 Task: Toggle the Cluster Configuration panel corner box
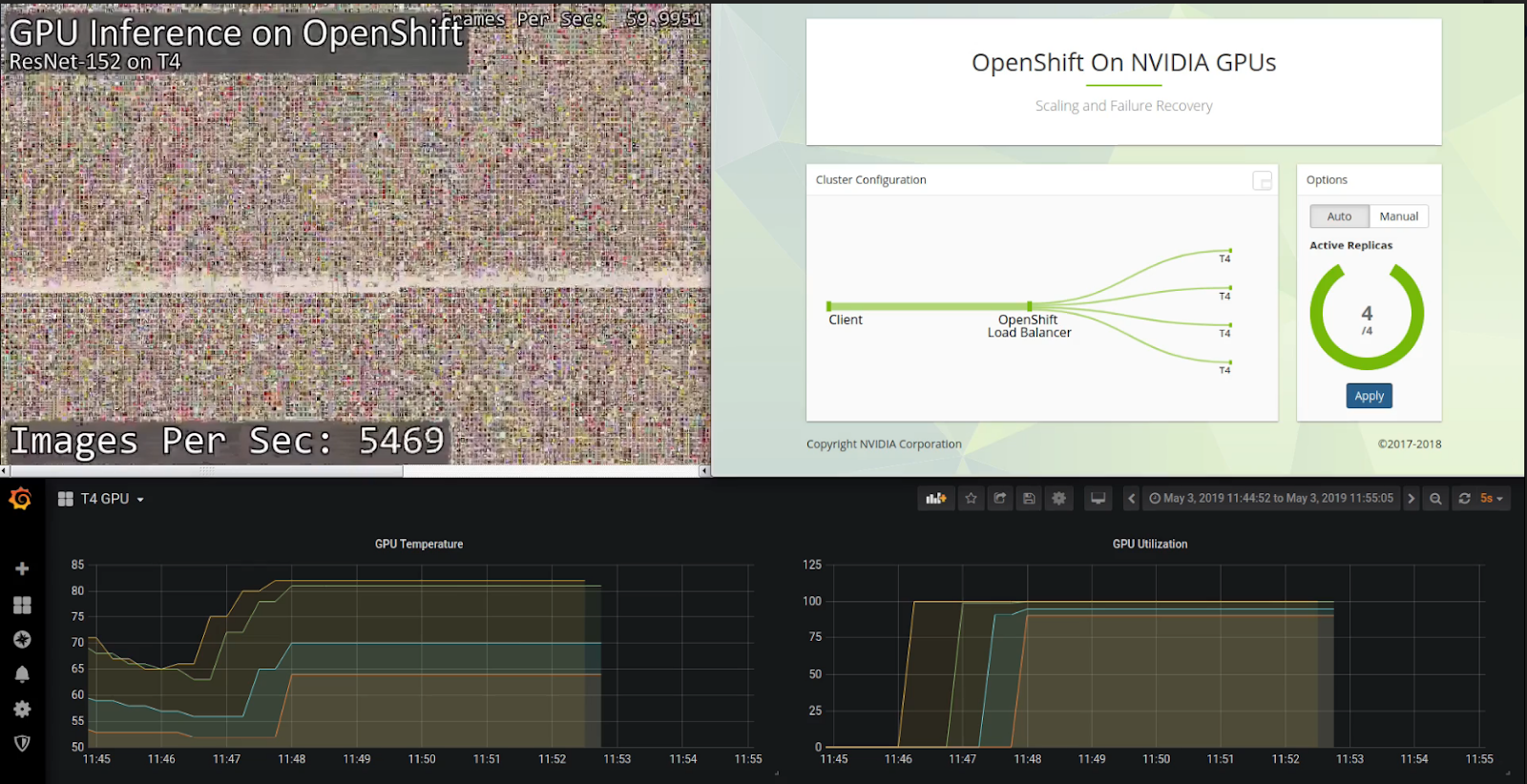coord(1262,180)
